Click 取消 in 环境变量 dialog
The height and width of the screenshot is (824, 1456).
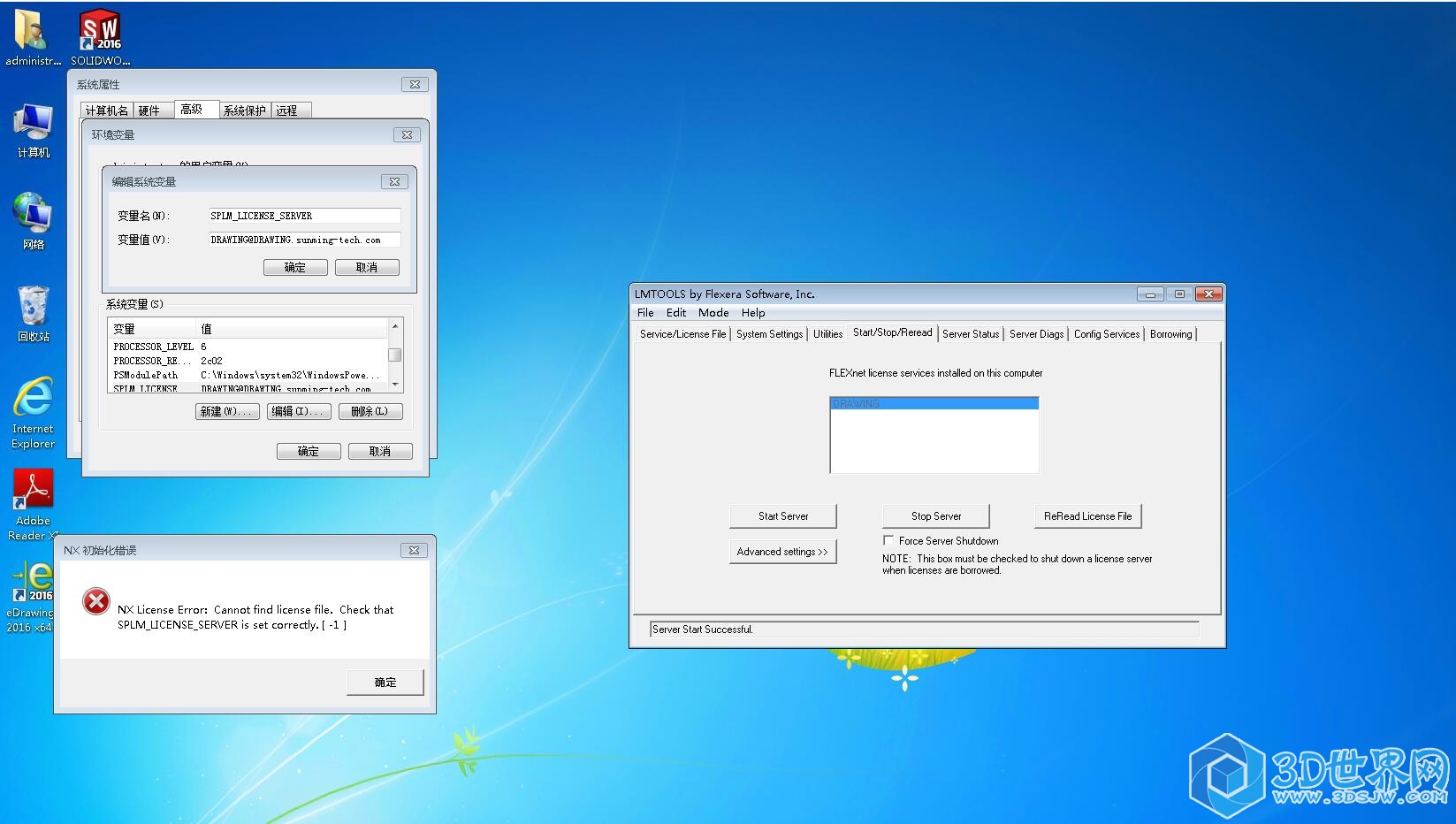[x=380, y=452]
